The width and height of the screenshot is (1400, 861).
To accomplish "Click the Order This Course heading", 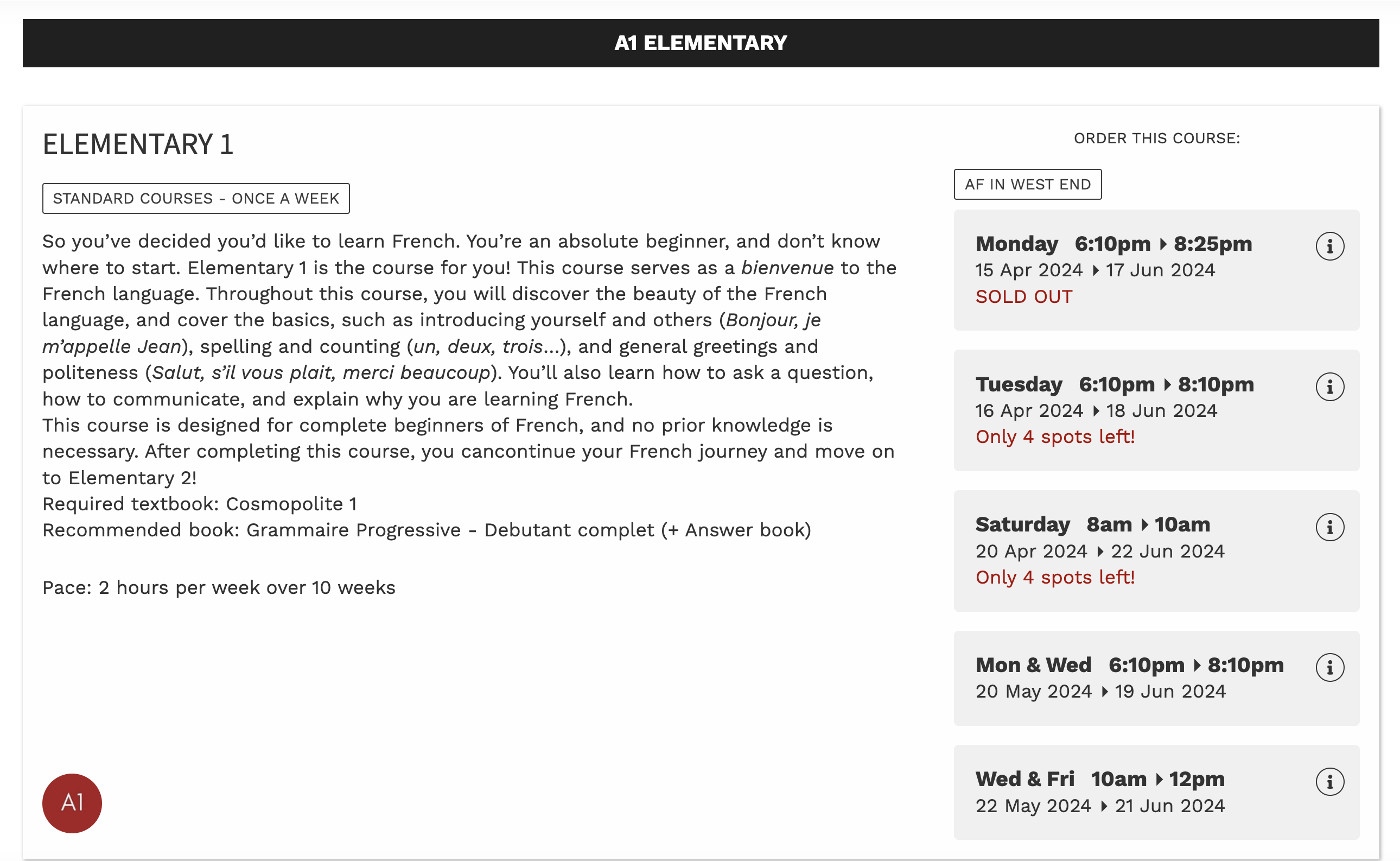I will tap(1156, 138).
